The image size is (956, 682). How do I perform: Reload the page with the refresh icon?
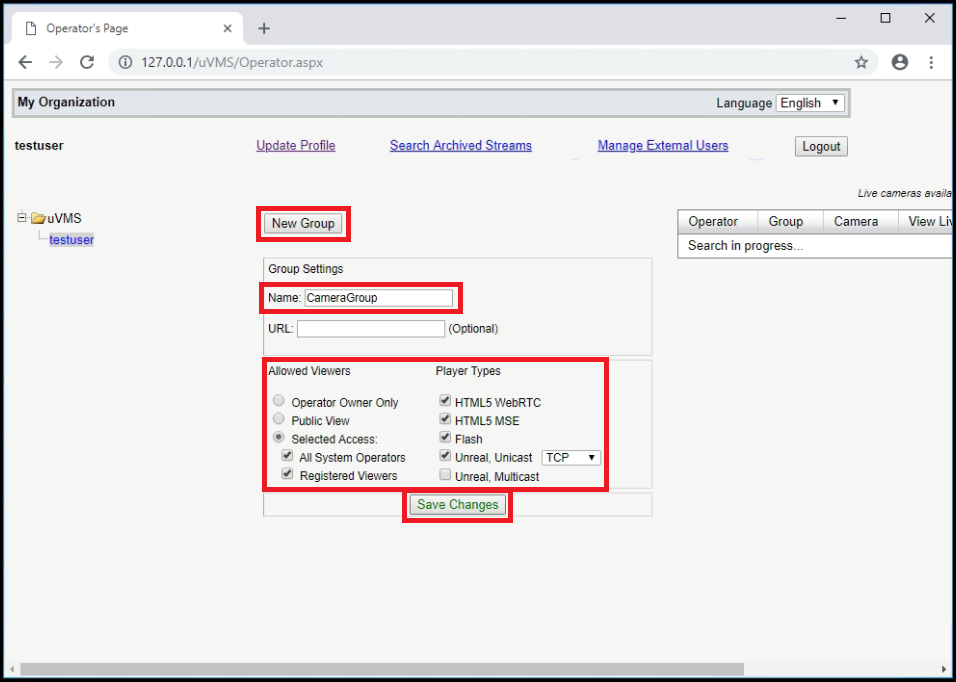(87, 62)
